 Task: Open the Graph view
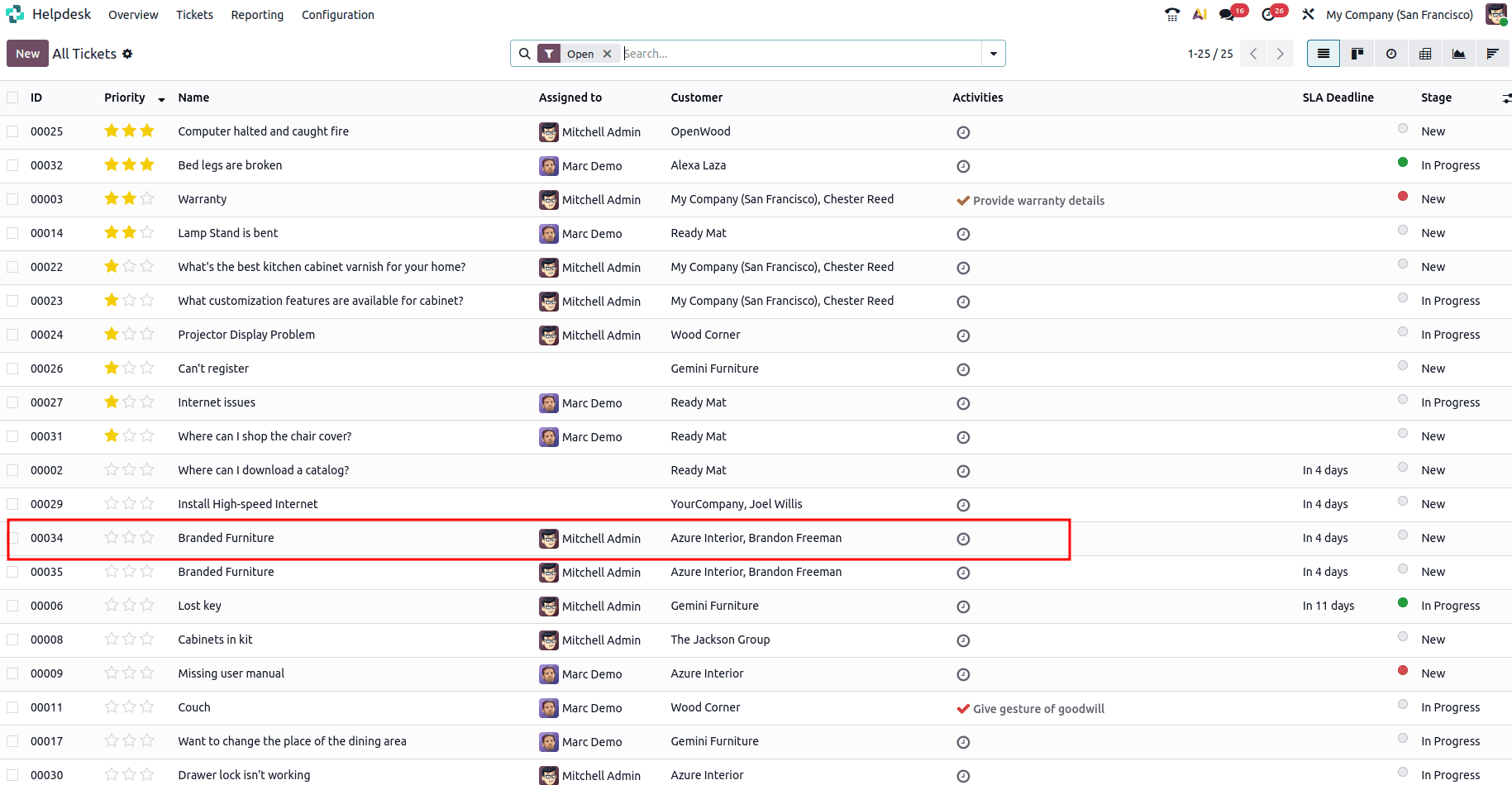click(1458, 53)
